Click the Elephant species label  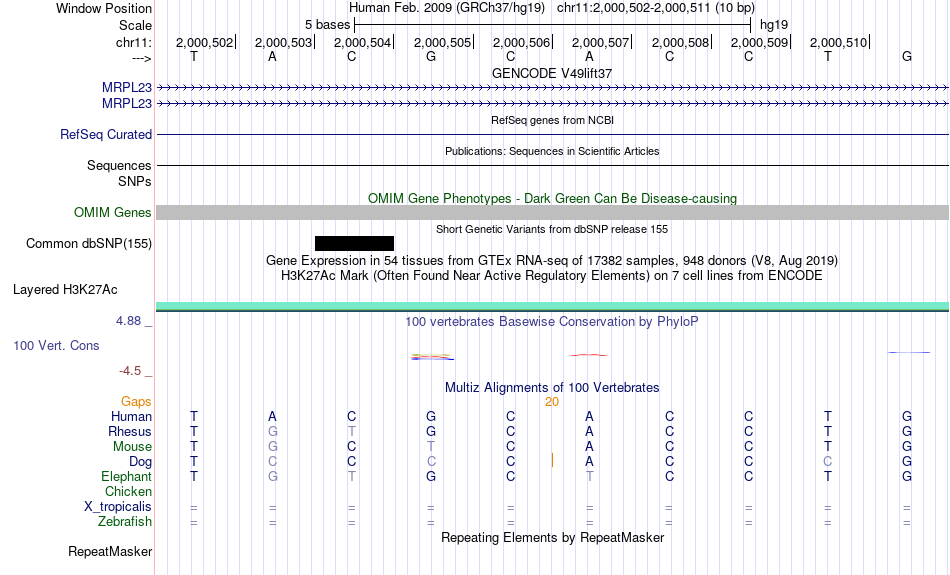[x=126, y=476]
